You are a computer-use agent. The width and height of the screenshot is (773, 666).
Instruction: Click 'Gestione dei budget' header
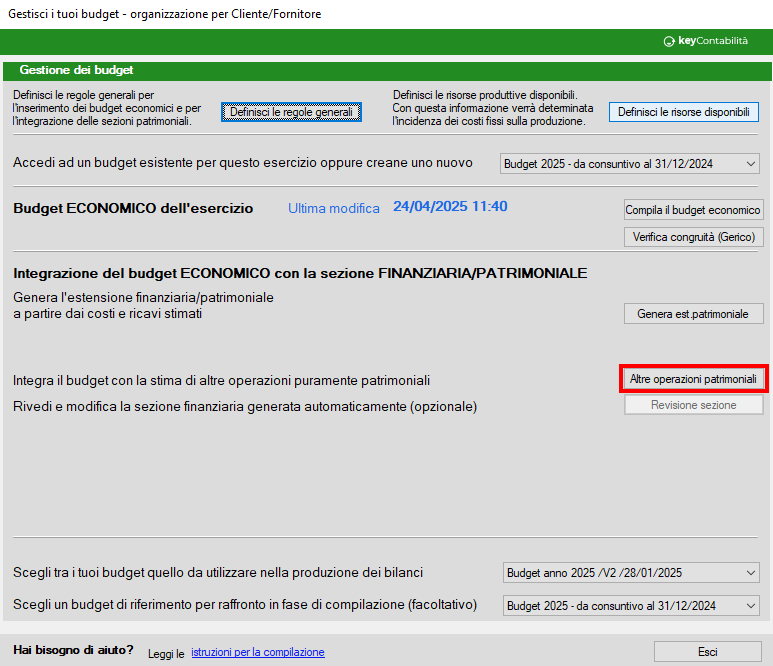coord(76,70)
